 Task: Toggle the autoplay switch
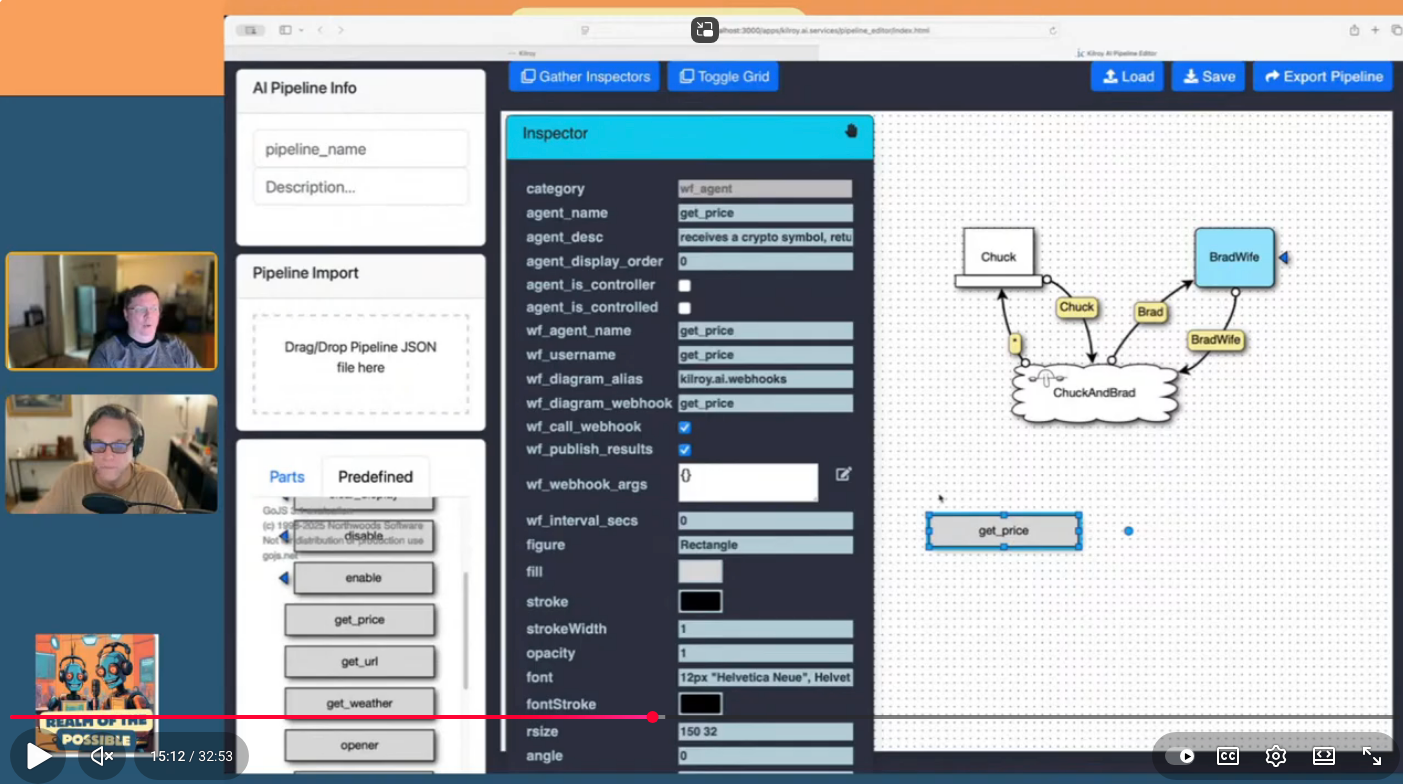click(x=1181, y=756)
